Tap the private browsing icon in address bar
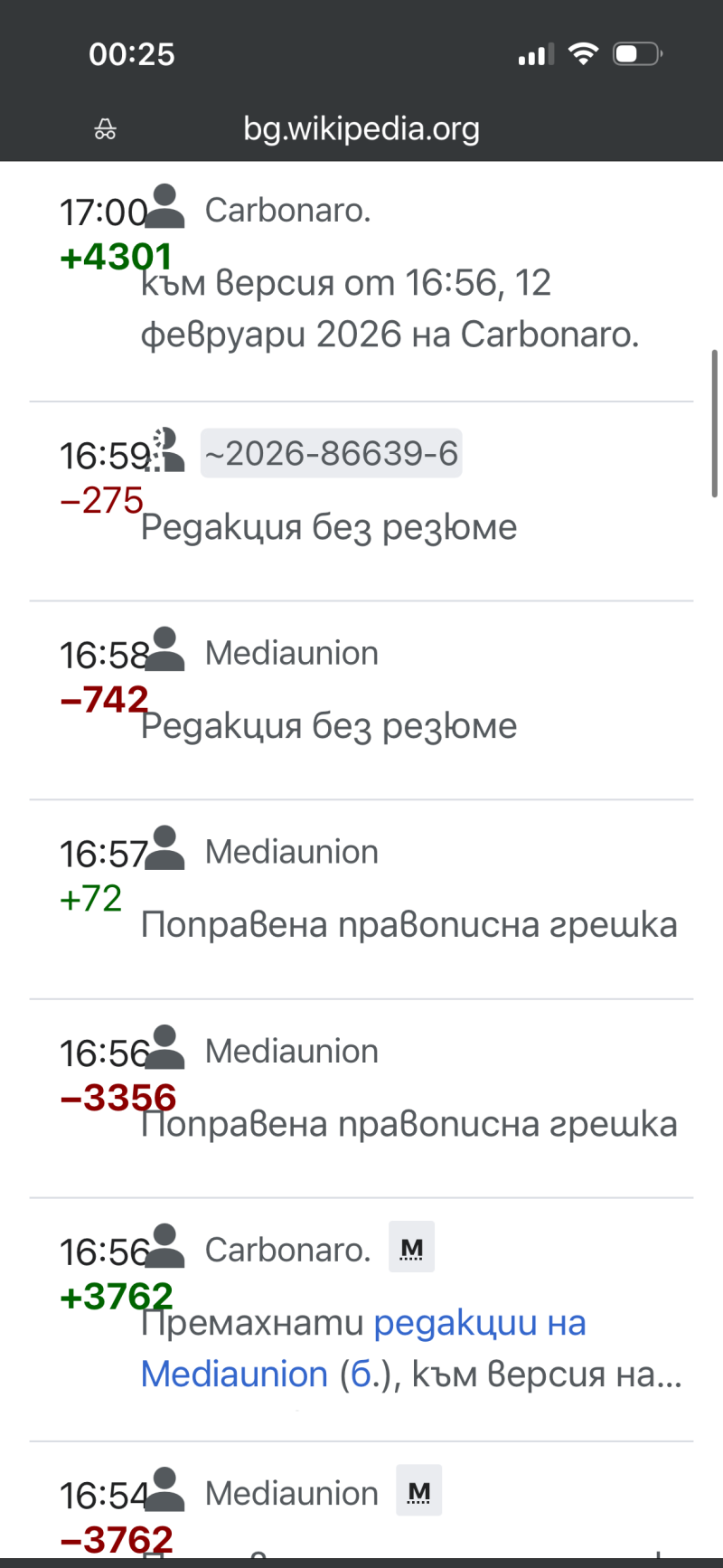 click(x=105, y=129)
